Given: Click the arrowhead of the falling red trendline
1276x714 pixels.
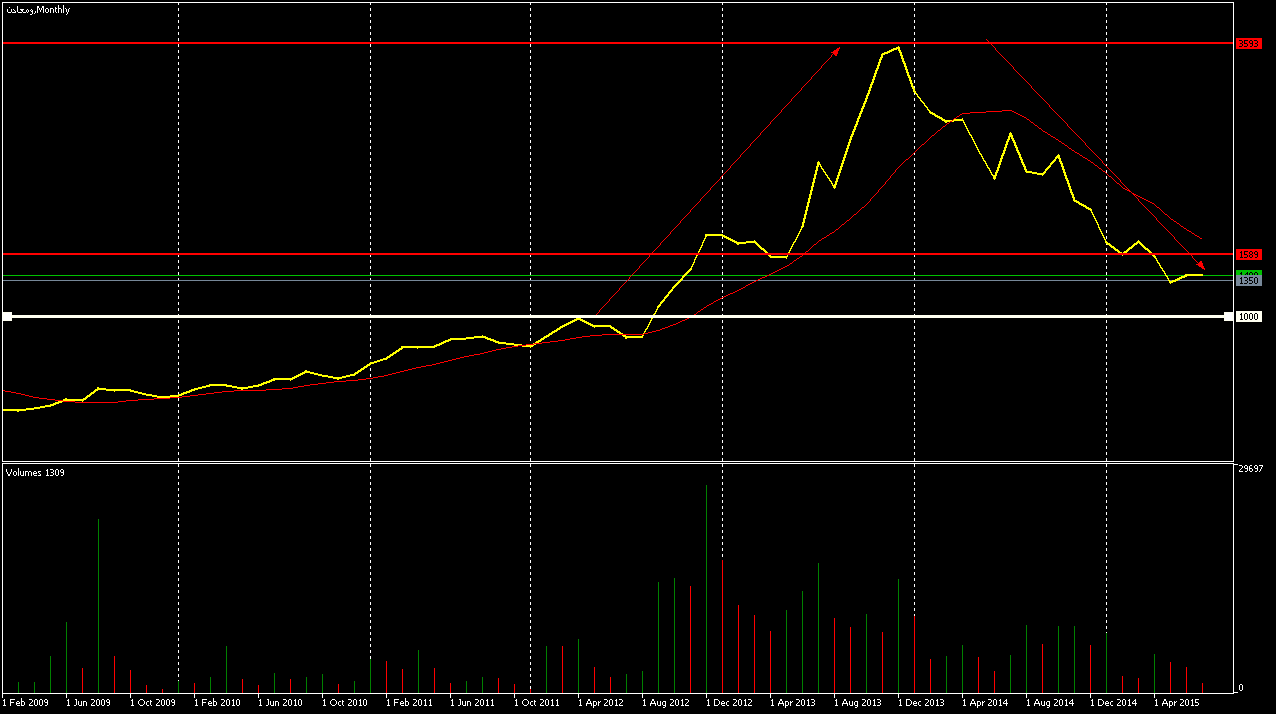Looking at the screenshot, I should tap(1201, 266).
